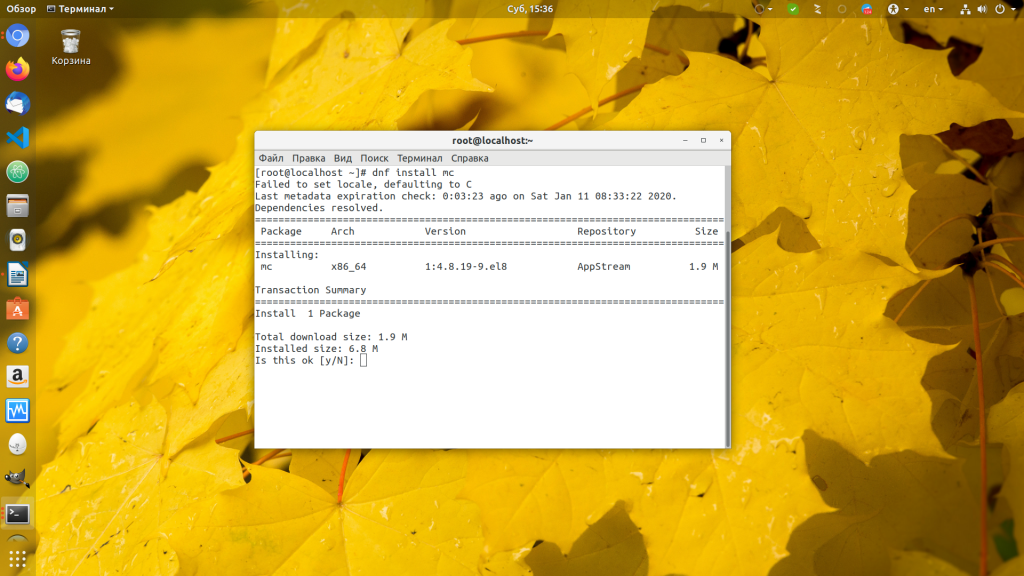The image size is (1024, 576).
Task: Open the Amazon launcher icon
Action: (x=17, y=377)
